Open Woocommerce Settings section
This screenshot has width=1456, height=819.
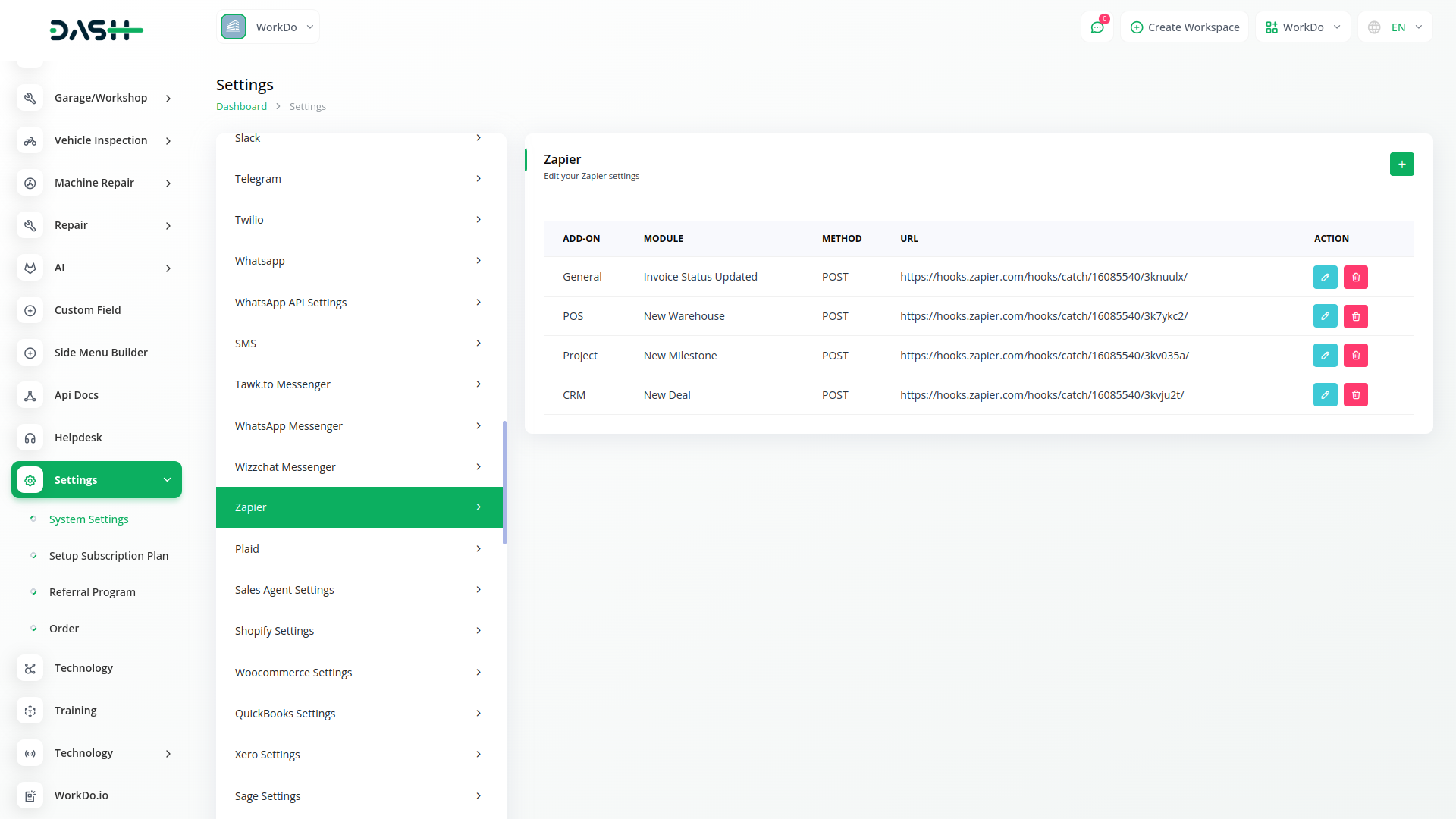click(x=359, y=673)
